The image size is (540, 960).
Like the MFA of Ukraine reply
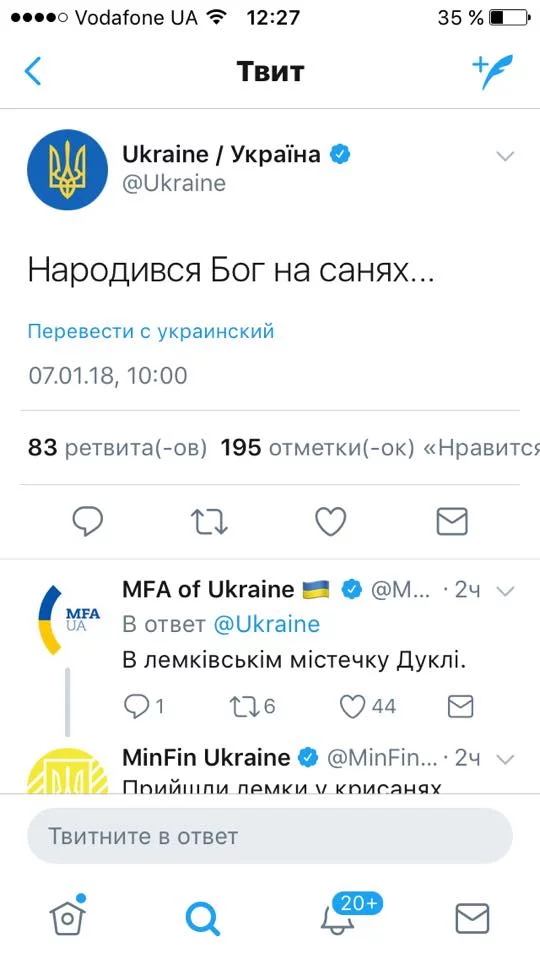pos(367,707)
